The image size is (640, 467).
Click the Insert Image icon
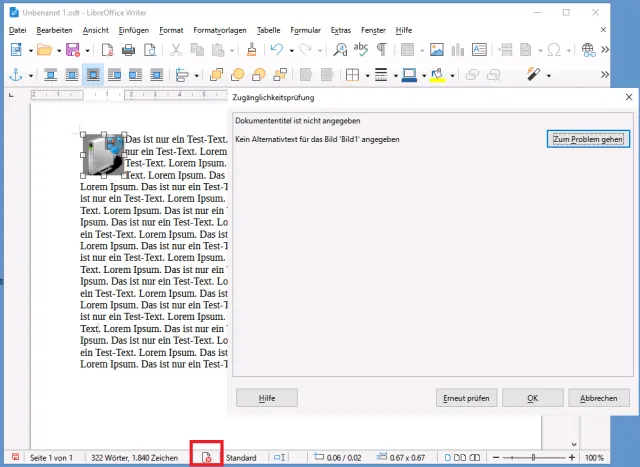437,49
